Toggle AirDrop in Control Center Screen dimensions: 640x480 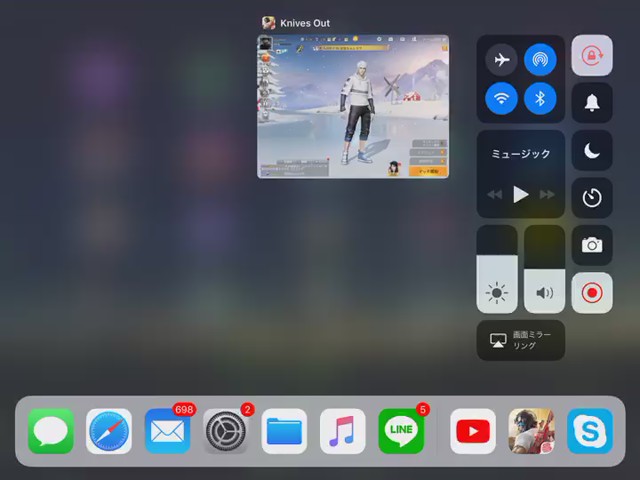click(x=540, y=60)
